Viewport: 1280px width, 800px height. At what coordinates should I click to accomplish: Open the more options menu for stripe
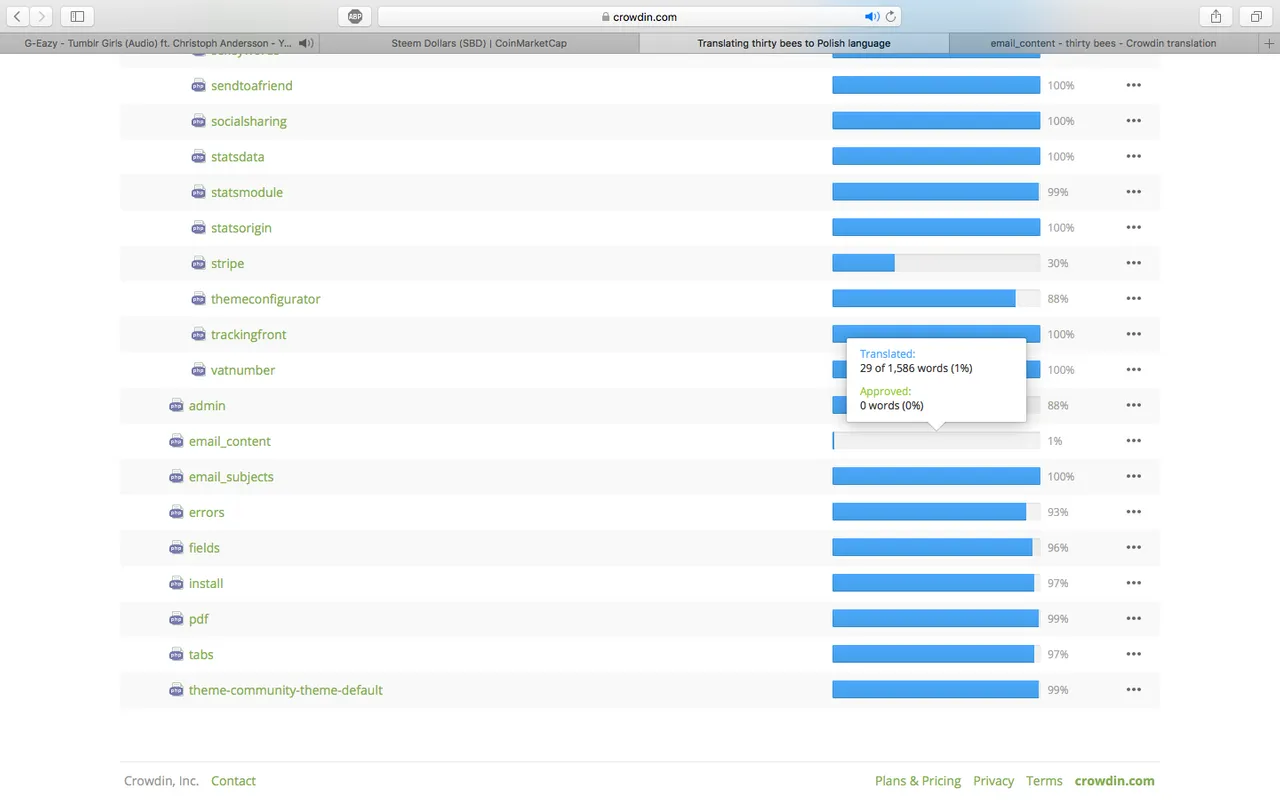coord(1133,263)
